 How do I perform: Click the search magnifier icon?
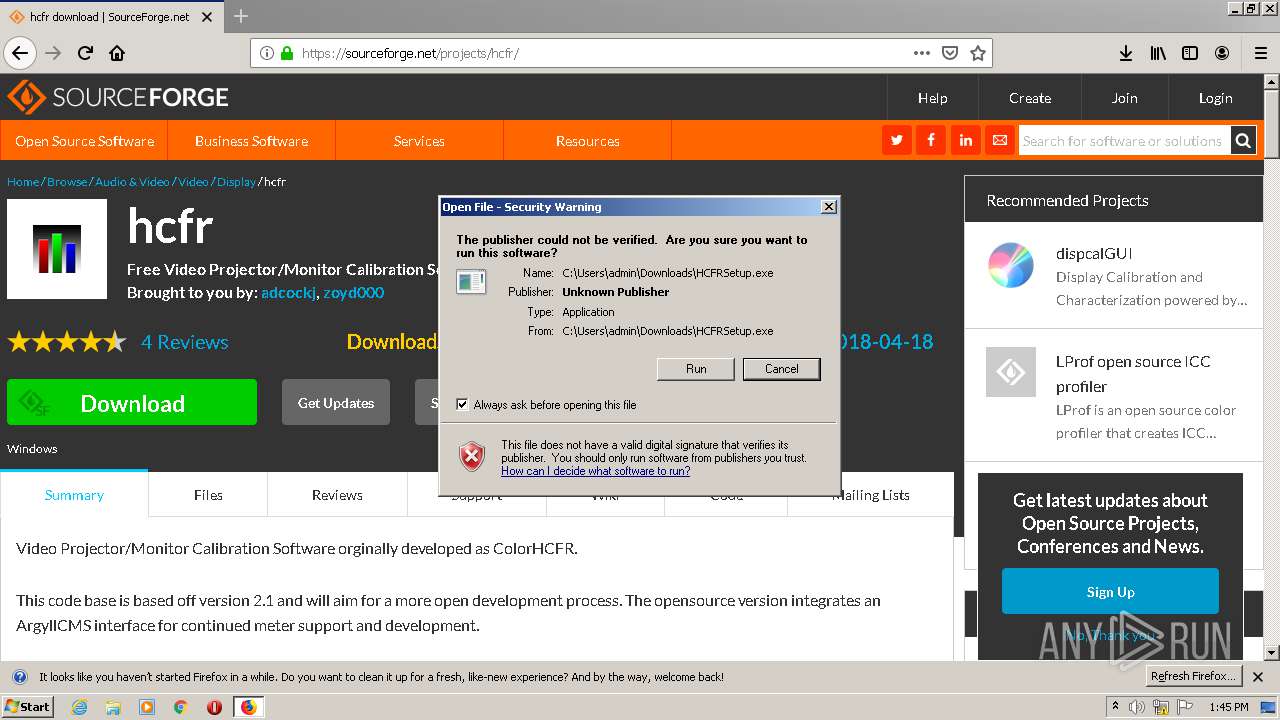tap(1243, 140)
